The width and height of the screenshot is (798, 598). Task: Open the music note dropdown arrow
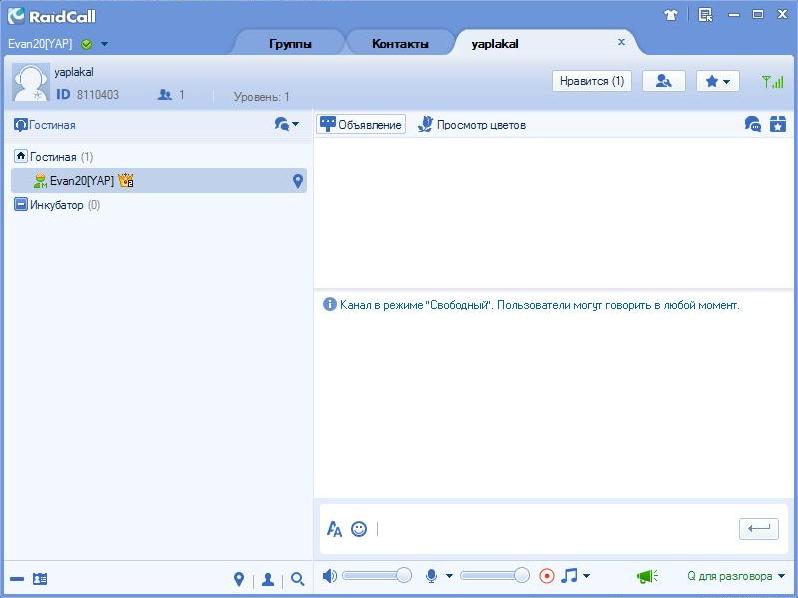pyautogui.click(x=586, y=576)
